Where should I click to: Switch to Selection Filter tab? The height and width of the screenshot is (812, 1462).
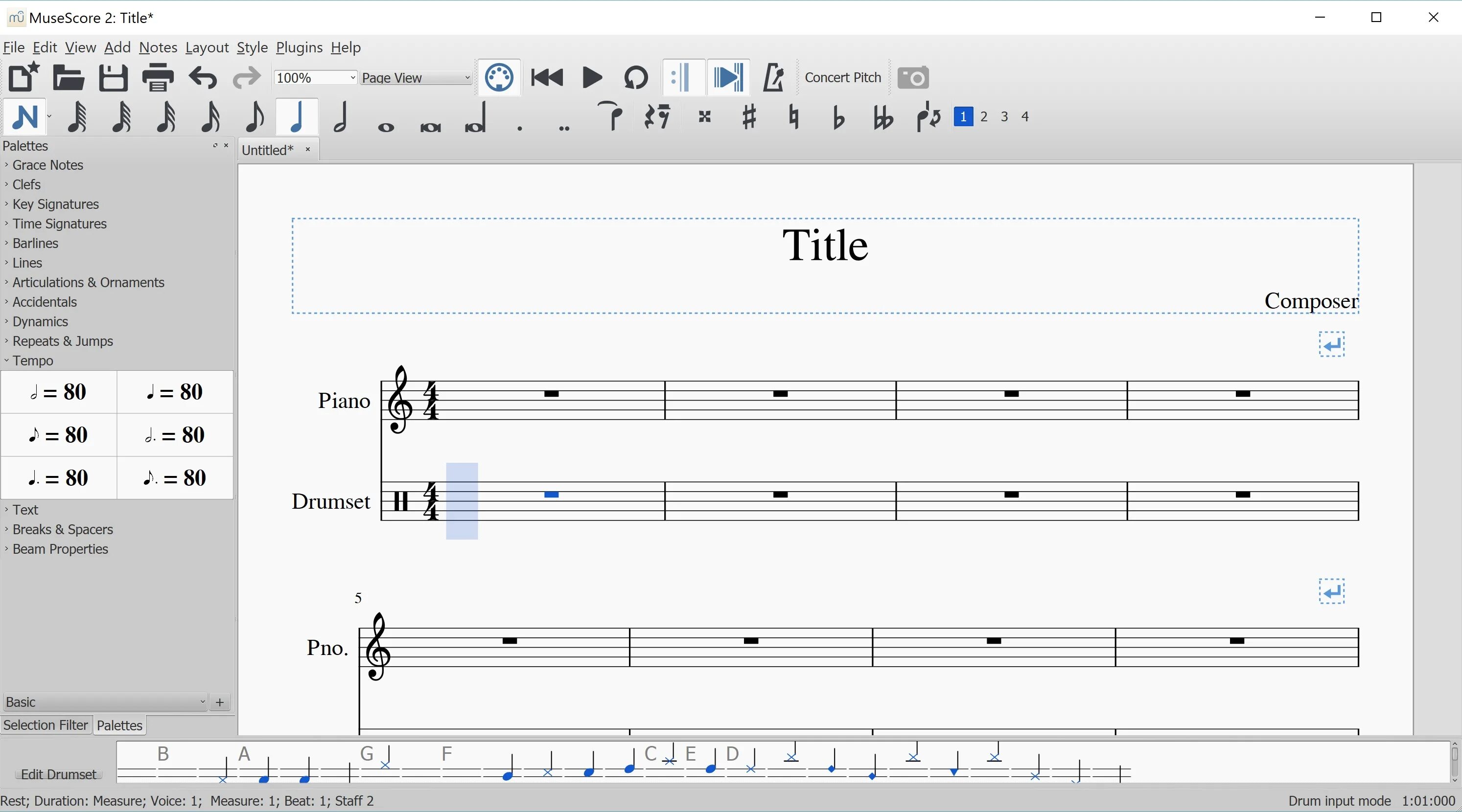point(46,724)
